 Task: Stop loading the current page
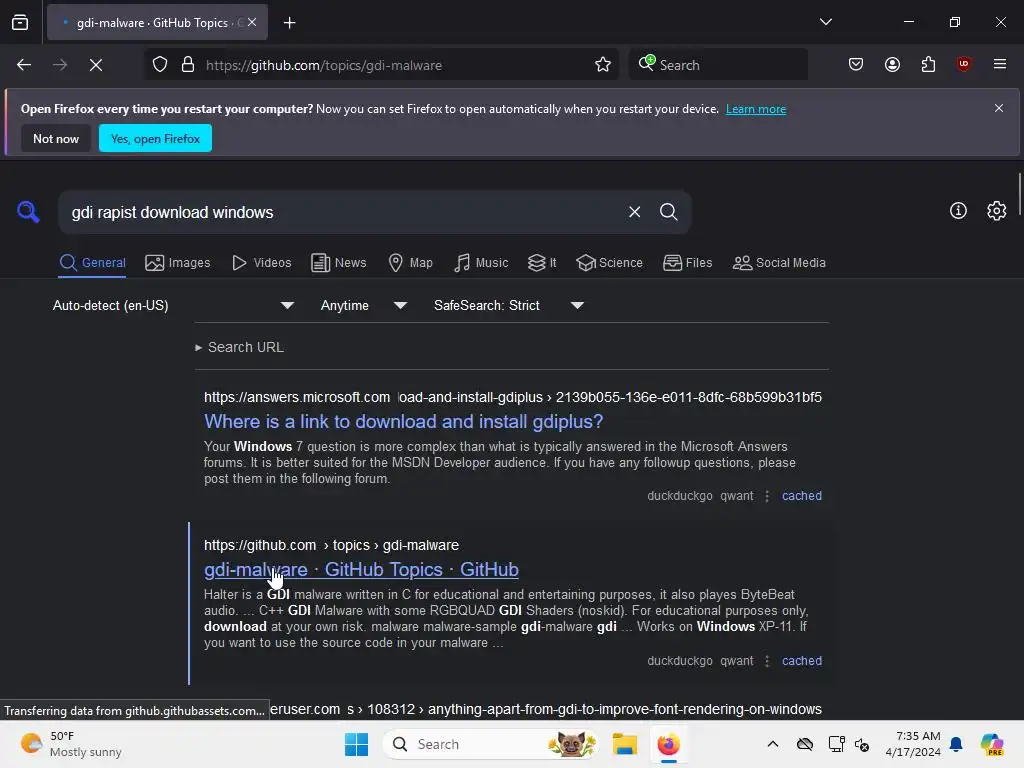pos(96,65)
